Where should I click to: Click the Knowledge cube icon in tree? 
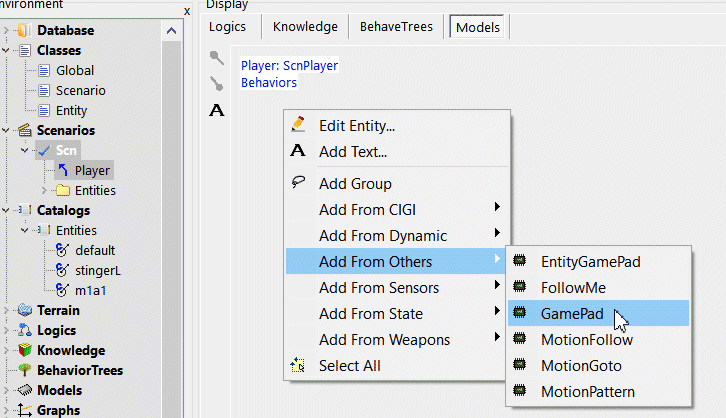(23, 351)
